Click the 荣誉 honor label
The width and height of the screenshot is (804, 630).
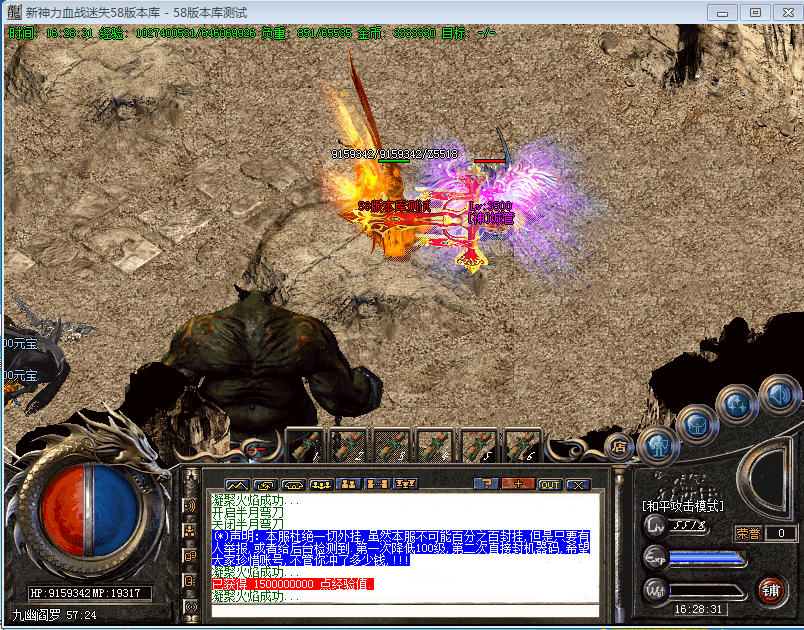748,534
